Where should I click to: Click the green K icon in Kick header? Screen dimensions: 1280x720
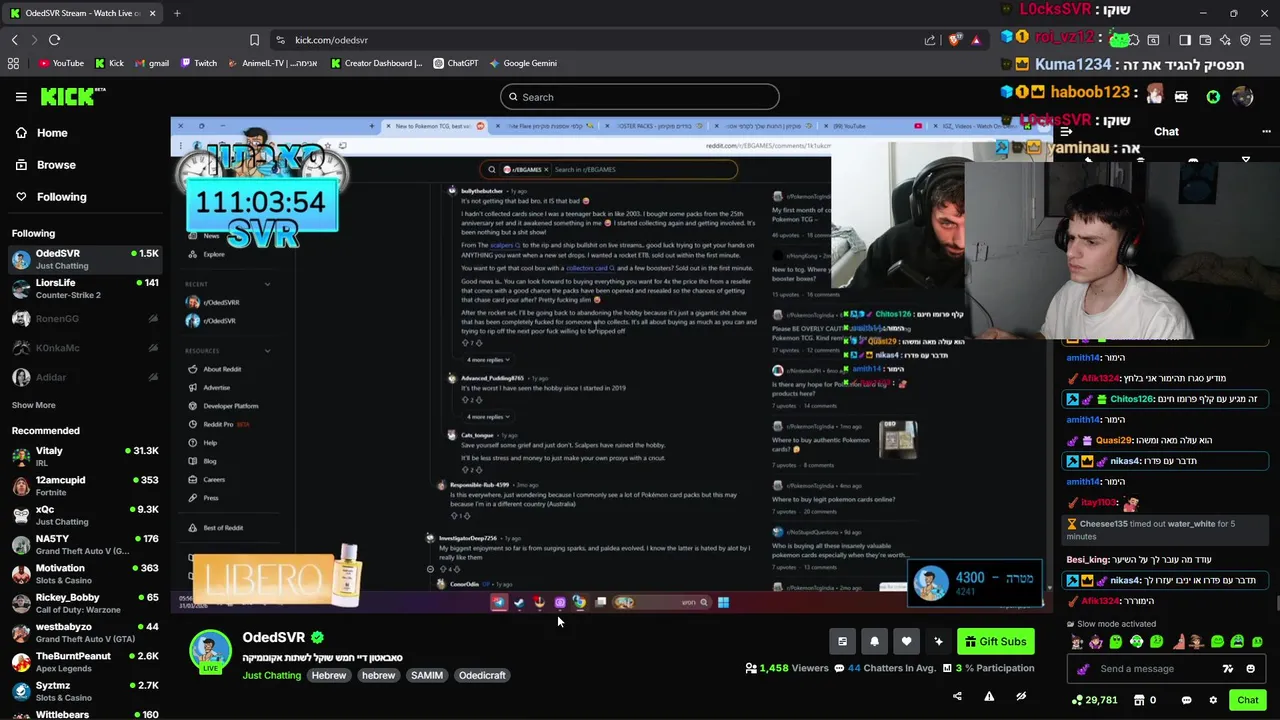click(1213, 97)
